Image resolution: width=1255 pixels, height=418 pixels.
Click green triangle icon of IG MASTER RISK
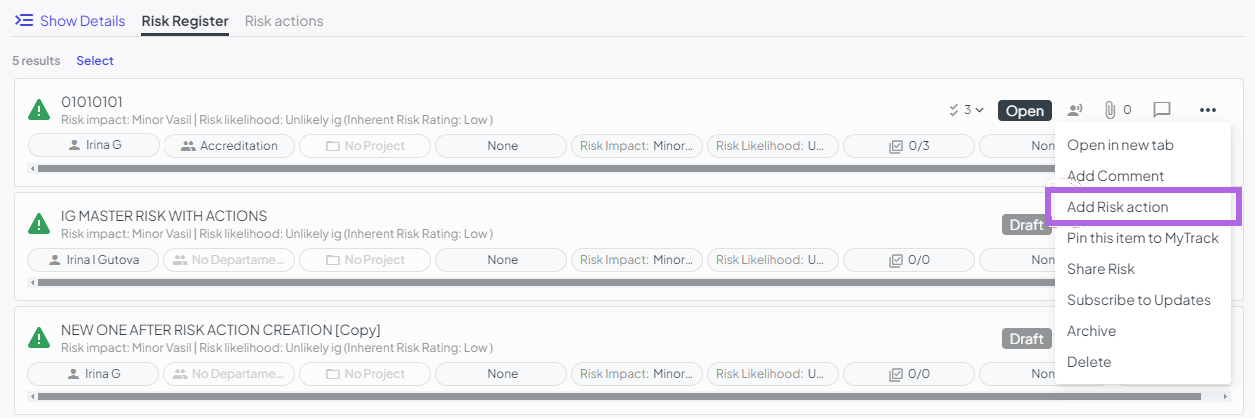(39, 223)
